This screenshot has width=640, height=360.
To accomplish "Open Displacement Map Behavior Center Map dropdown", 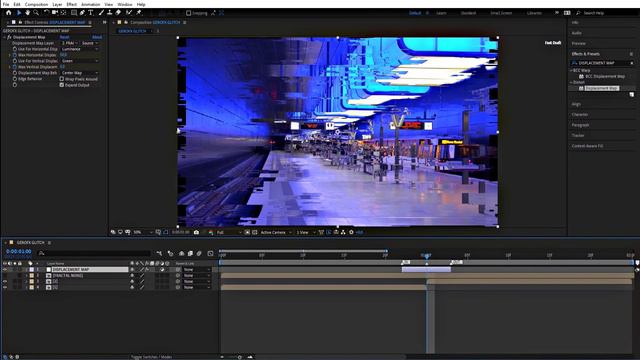I will pyautogui.click(x=80, y=73).
